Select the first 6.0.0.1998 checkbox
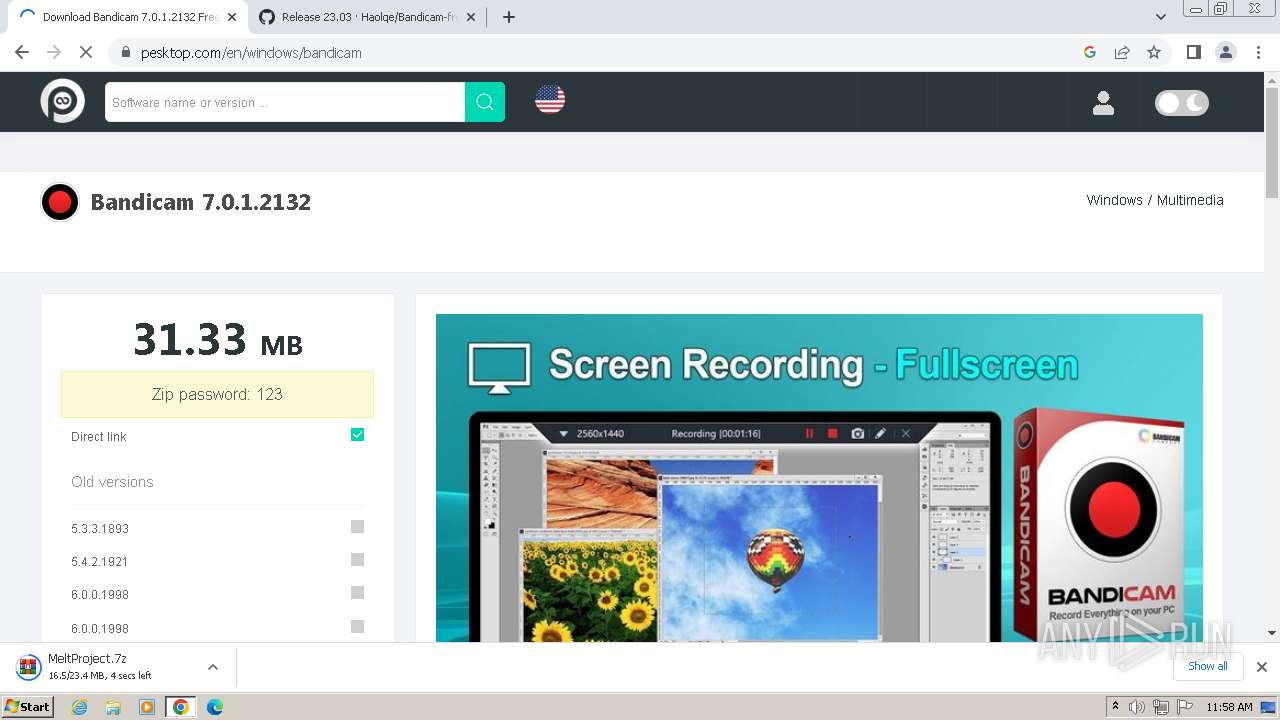The image size is (1280, 720). [x=357, y=593]
